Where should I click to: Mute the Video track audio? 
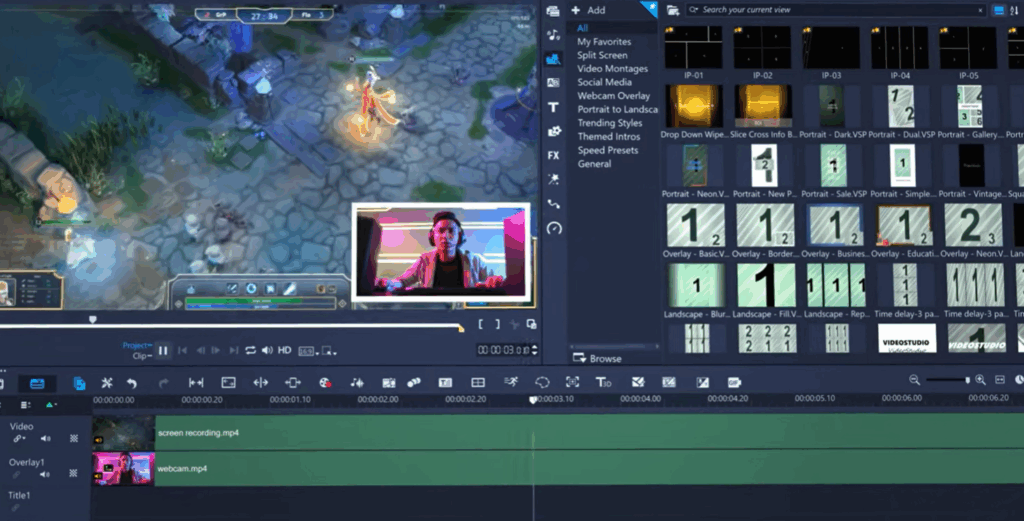46,439
